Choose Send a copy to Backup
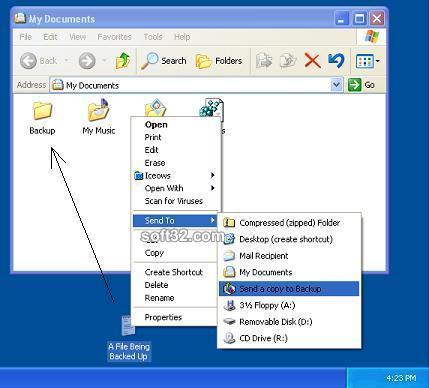 [x=289, y=289]
